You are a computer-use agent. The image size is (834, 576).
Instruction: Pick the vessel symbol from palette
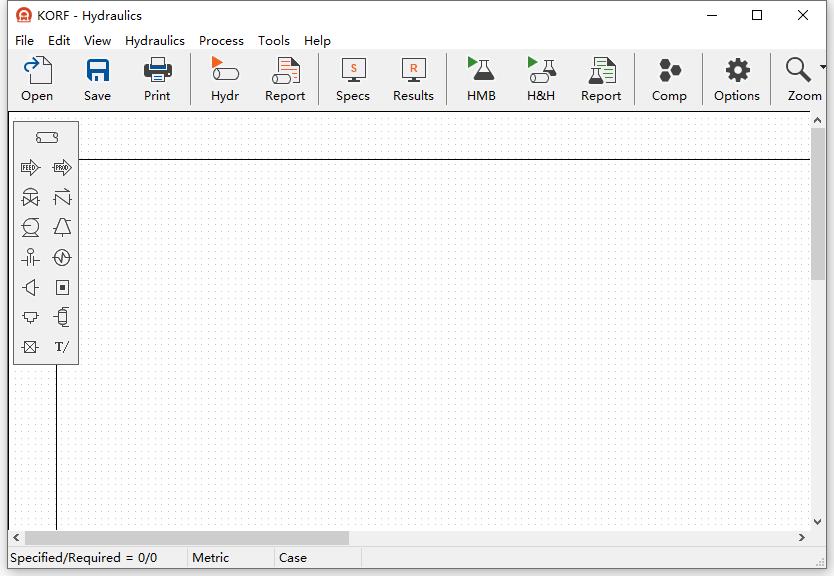click(x=62, y=318)
